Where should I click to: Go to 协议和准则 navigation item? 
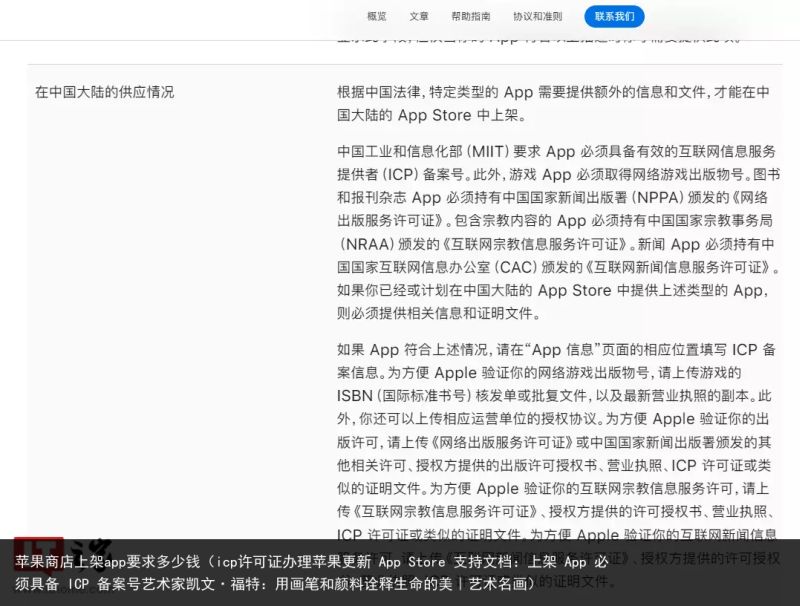[x=537, y=16]
